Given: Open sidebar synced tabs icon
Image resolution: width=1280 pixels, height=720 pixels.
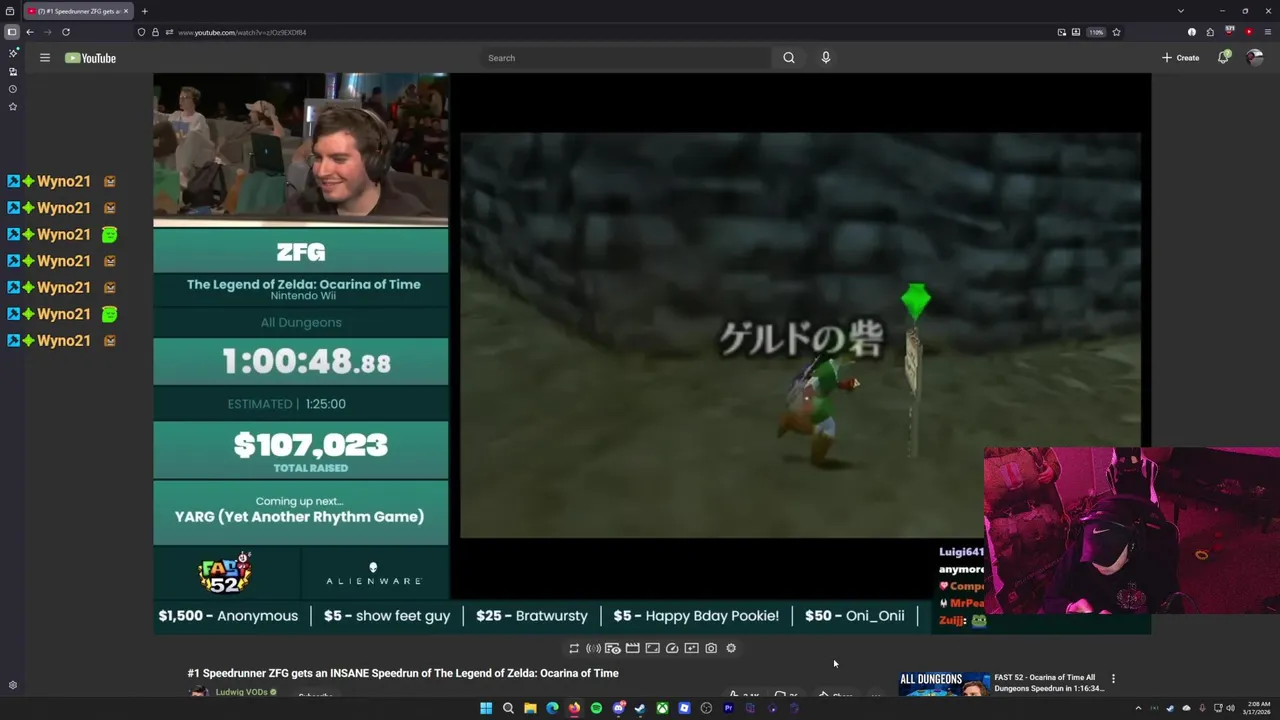Looking at the screenshot, I should [x=13, y=71].
